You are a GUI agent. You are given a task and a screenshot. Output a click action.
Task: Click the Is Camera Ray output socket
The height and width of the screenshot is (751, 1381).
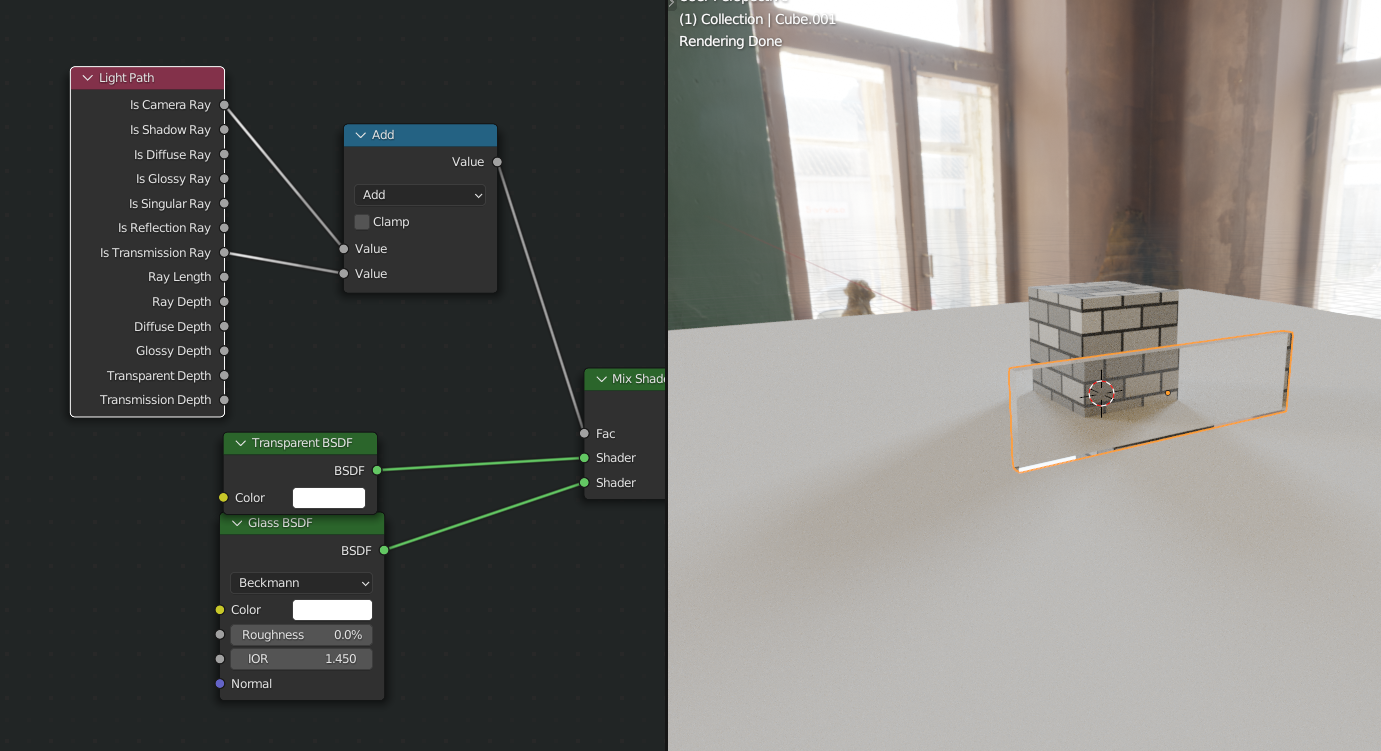(224, 105)
